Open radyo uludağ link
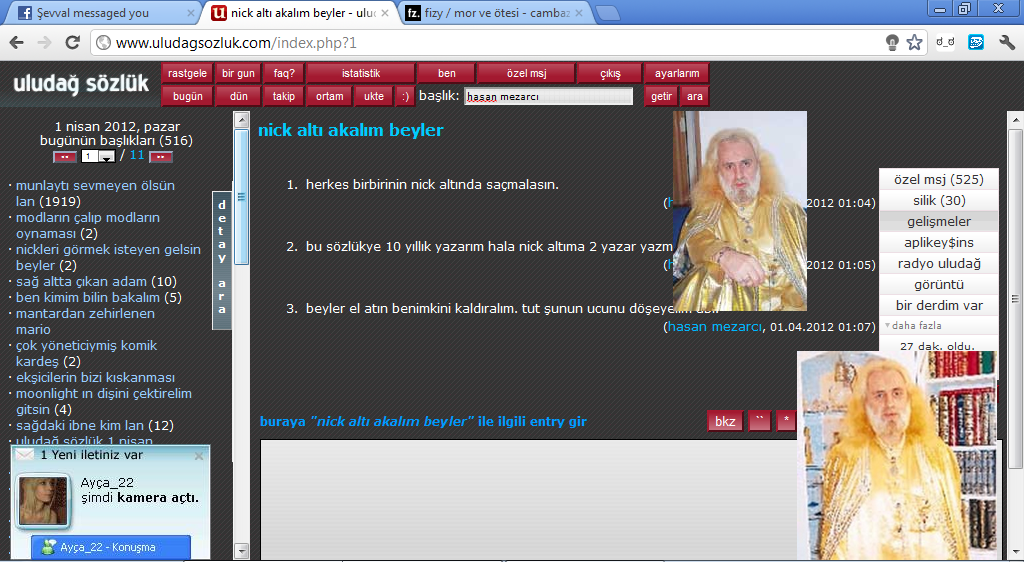Viewport: 1025px width, 562px height. (939, 263)
